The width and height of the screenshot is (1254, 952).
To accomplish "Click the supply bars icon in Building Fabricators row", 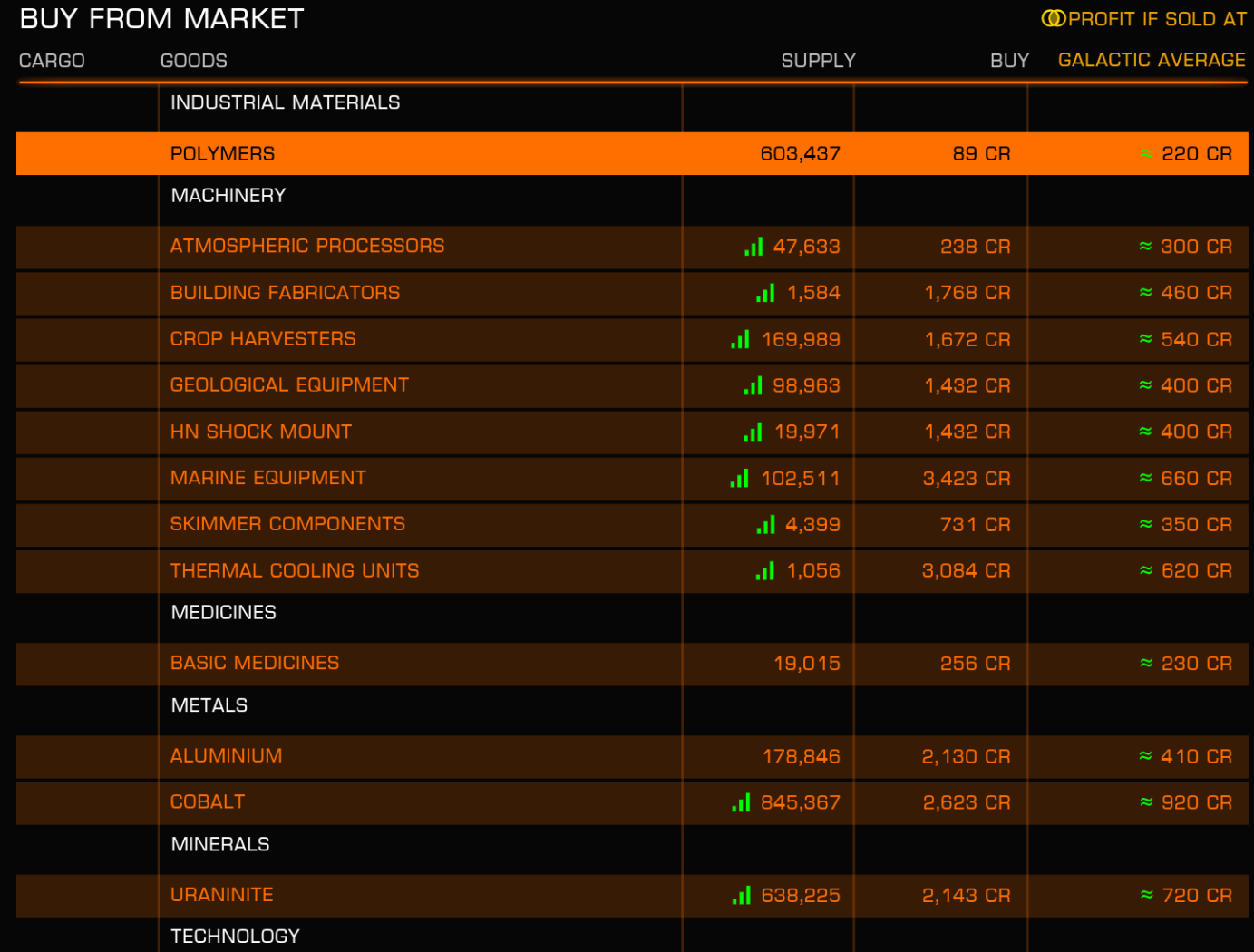I will tap(765, 293).
